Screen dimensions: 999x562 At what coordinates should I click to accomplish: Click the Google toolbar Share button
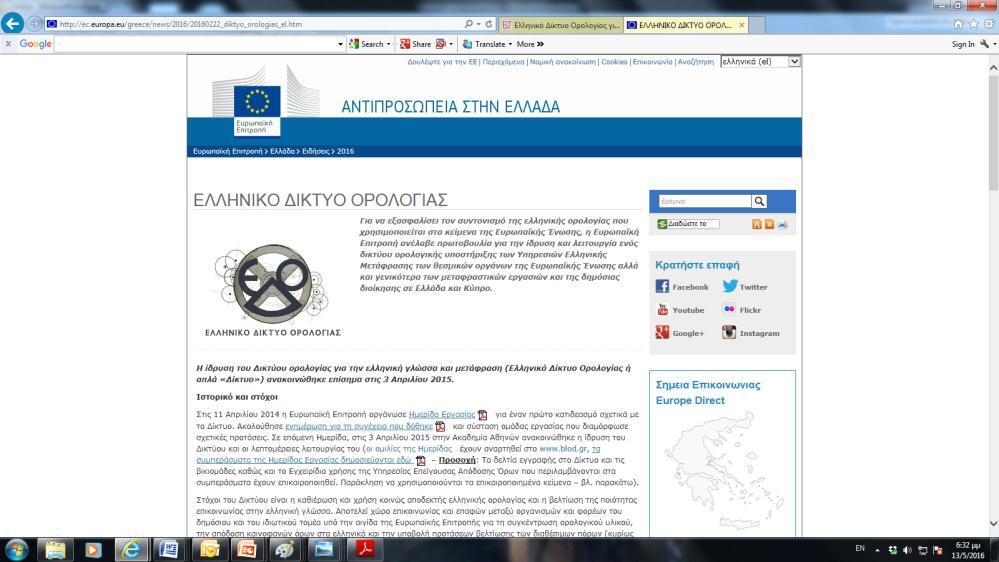coord(415,44)
